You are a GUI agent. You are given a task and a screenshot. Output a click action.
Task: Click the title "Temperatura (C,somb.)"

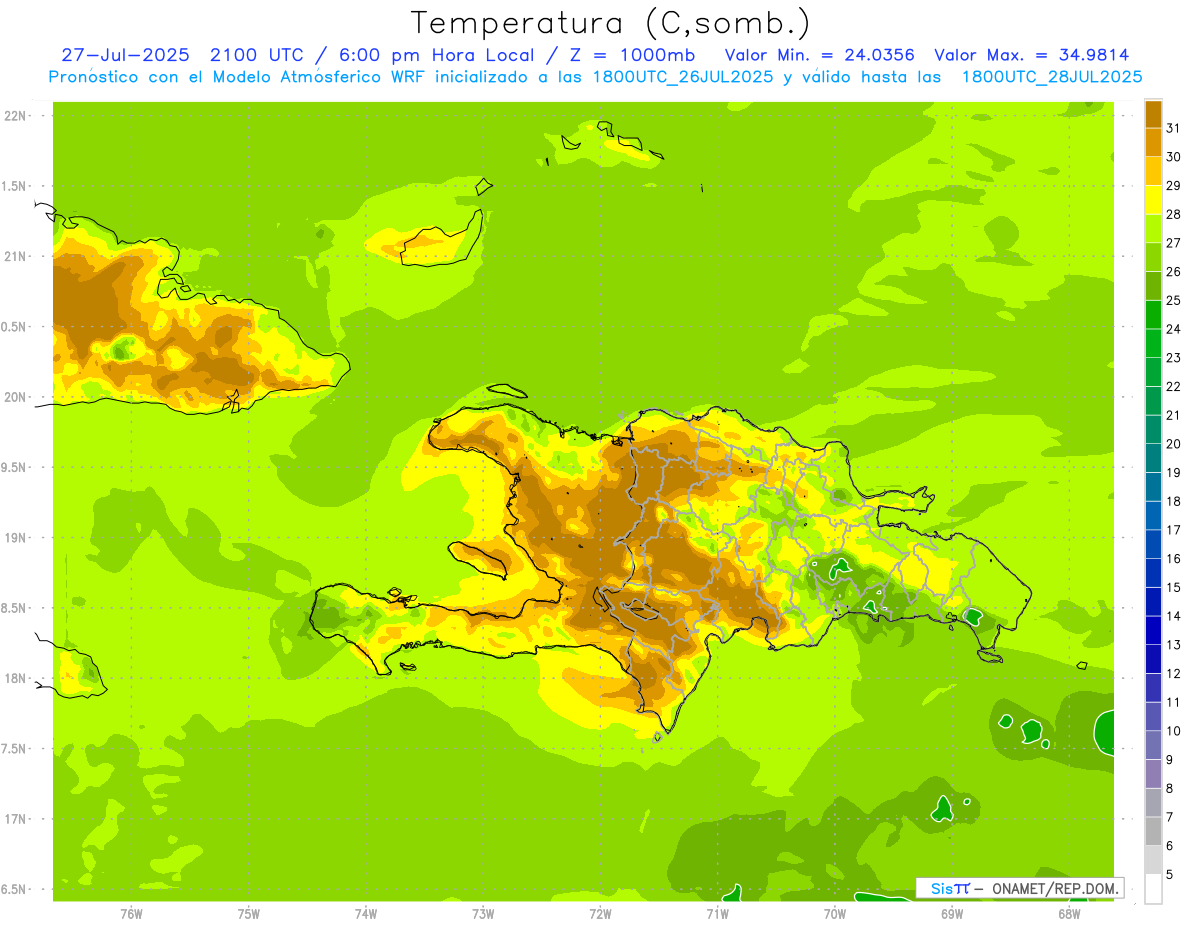pyautogui.click(x=610, y=22)
